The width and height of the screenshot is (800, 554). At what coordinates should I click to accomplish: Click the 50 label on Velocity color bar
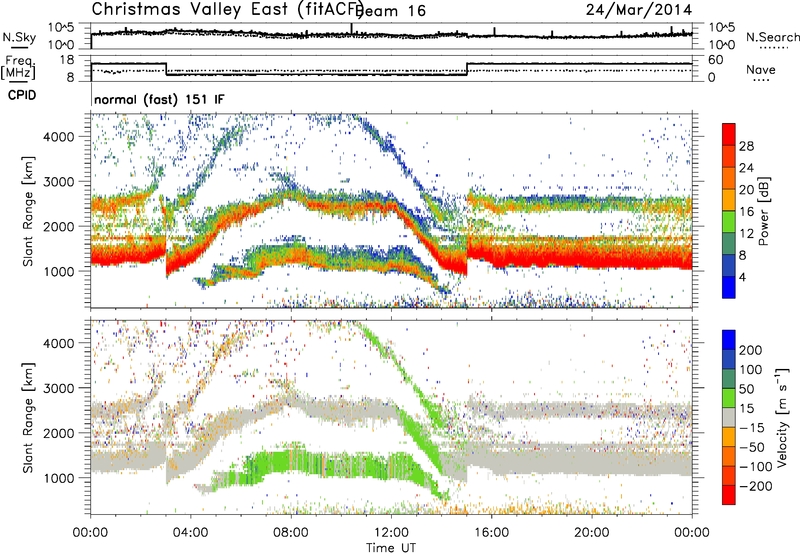click(x=746, y=389)
